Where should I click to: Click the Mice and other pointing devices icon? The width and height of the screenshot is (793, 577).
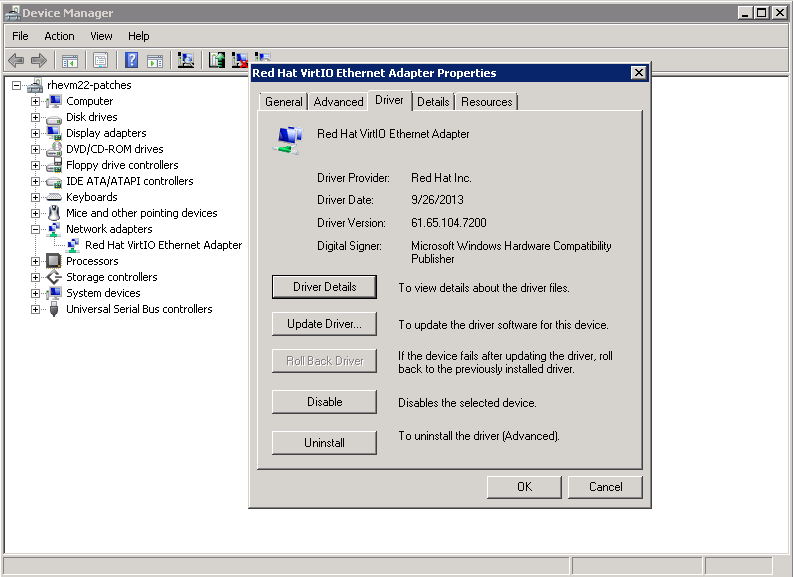click(54, 213)
